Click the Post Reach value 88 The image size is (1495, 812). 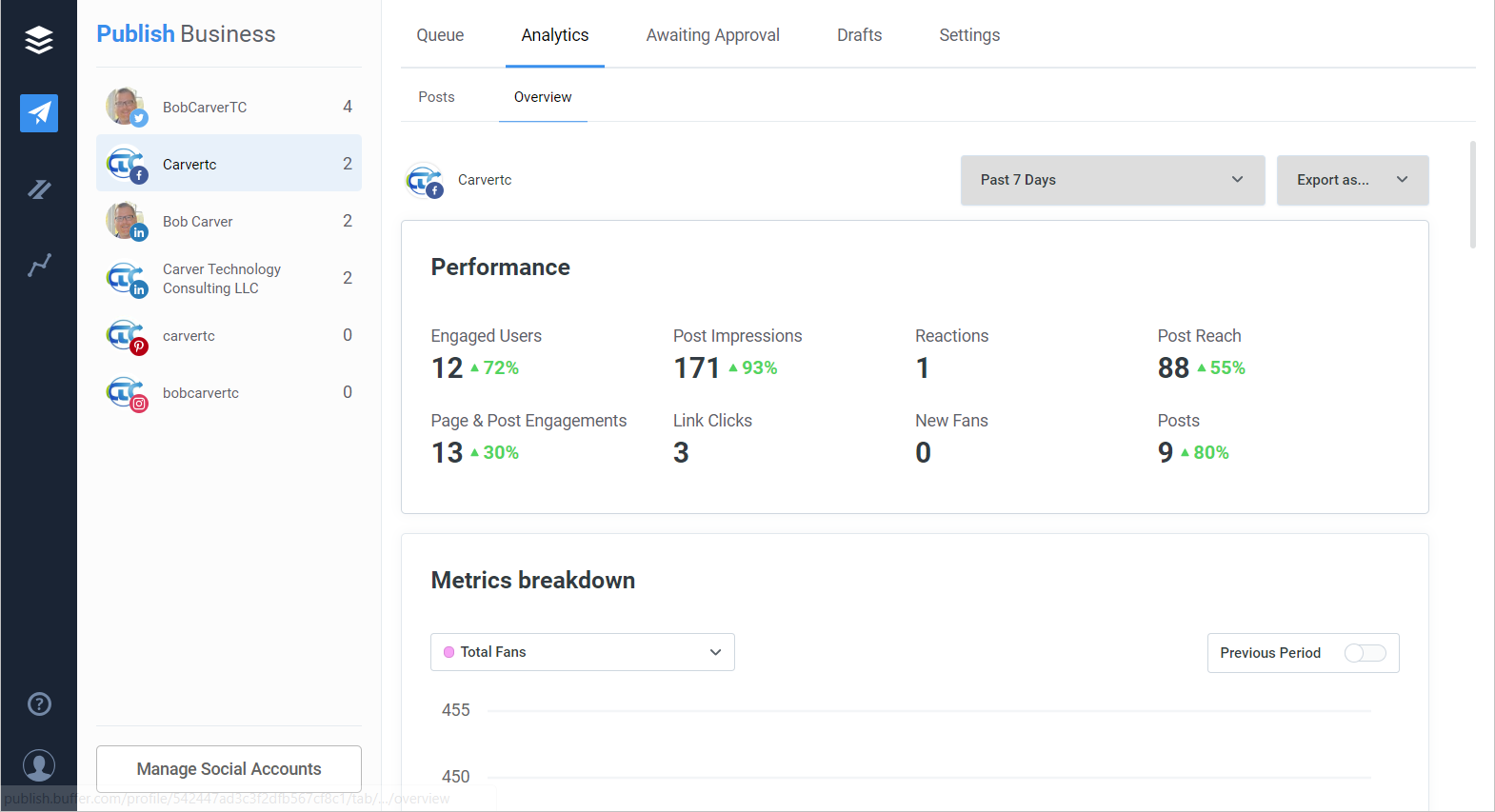1173,368
